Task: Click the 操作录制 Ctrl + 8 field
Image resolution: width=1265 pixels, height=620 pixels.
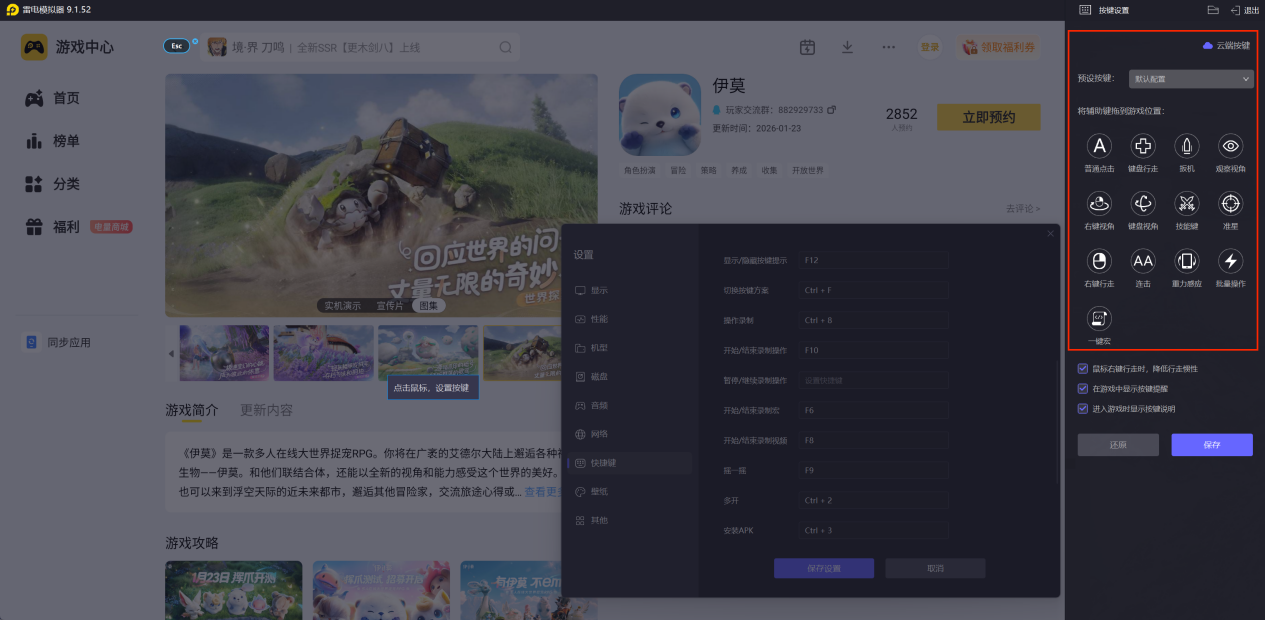Action: click(872, 320)
